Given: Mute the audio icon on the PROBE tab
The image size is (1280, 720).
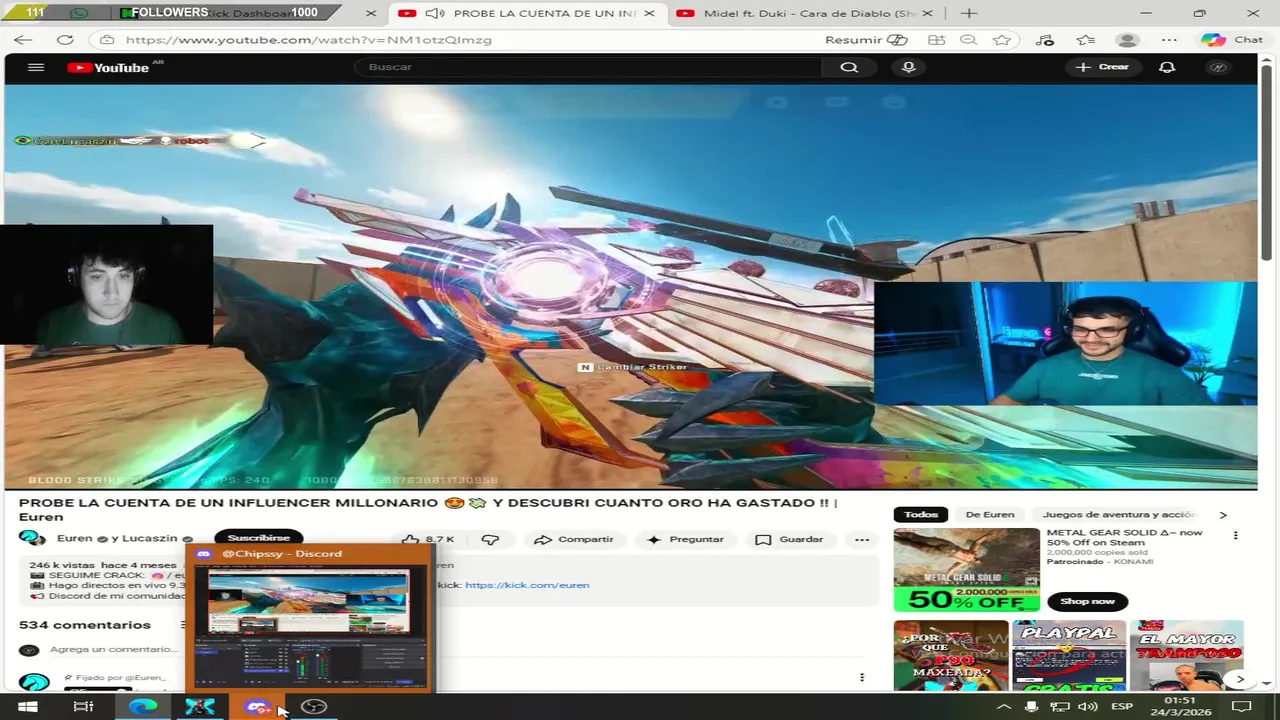Looking at the screenshot, I should tap(434, 13).
